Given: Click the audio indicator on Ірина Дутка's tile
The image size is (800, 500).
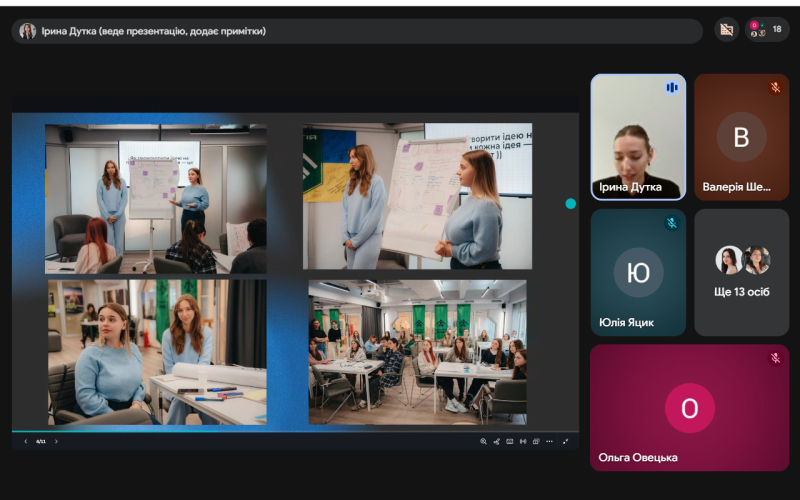Looking at the screenshot, I should [672, 88].
